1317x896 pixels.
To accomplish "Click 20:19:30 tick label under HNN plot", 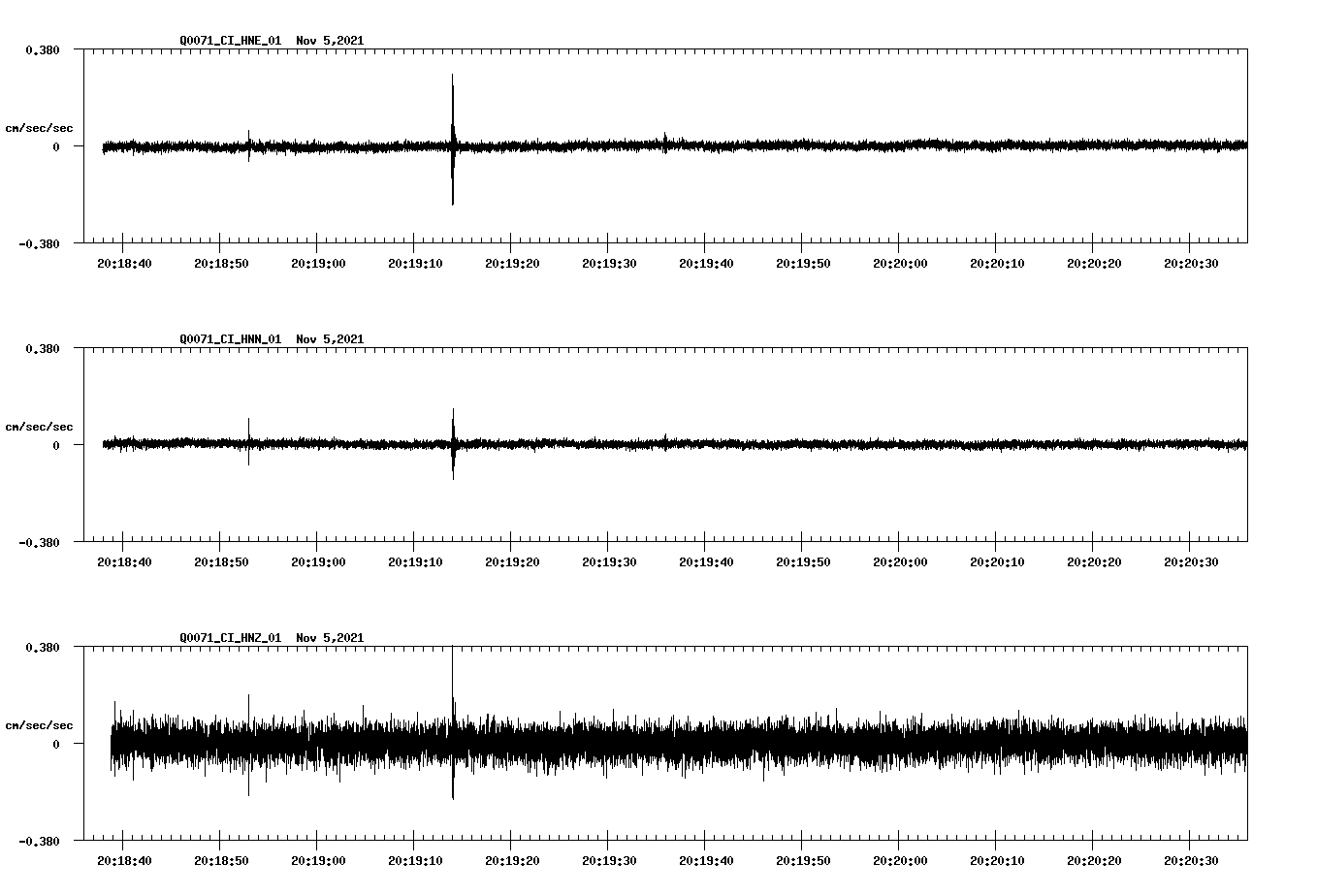I will pos(609,561).
